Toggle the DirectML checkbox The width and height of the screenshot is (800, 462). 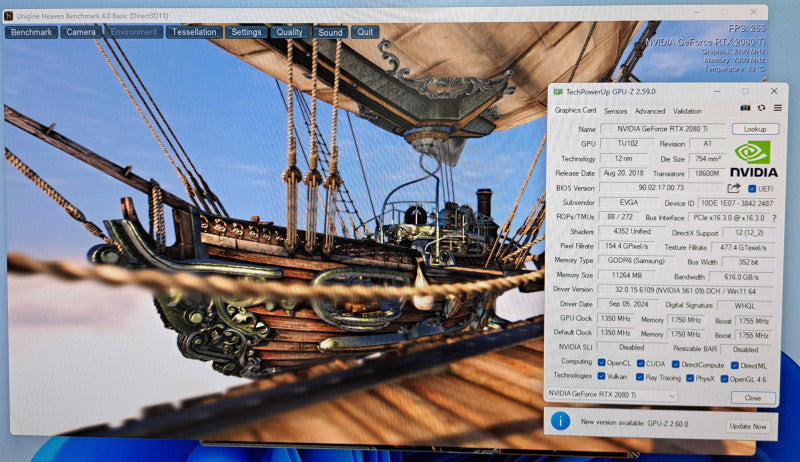735,365
